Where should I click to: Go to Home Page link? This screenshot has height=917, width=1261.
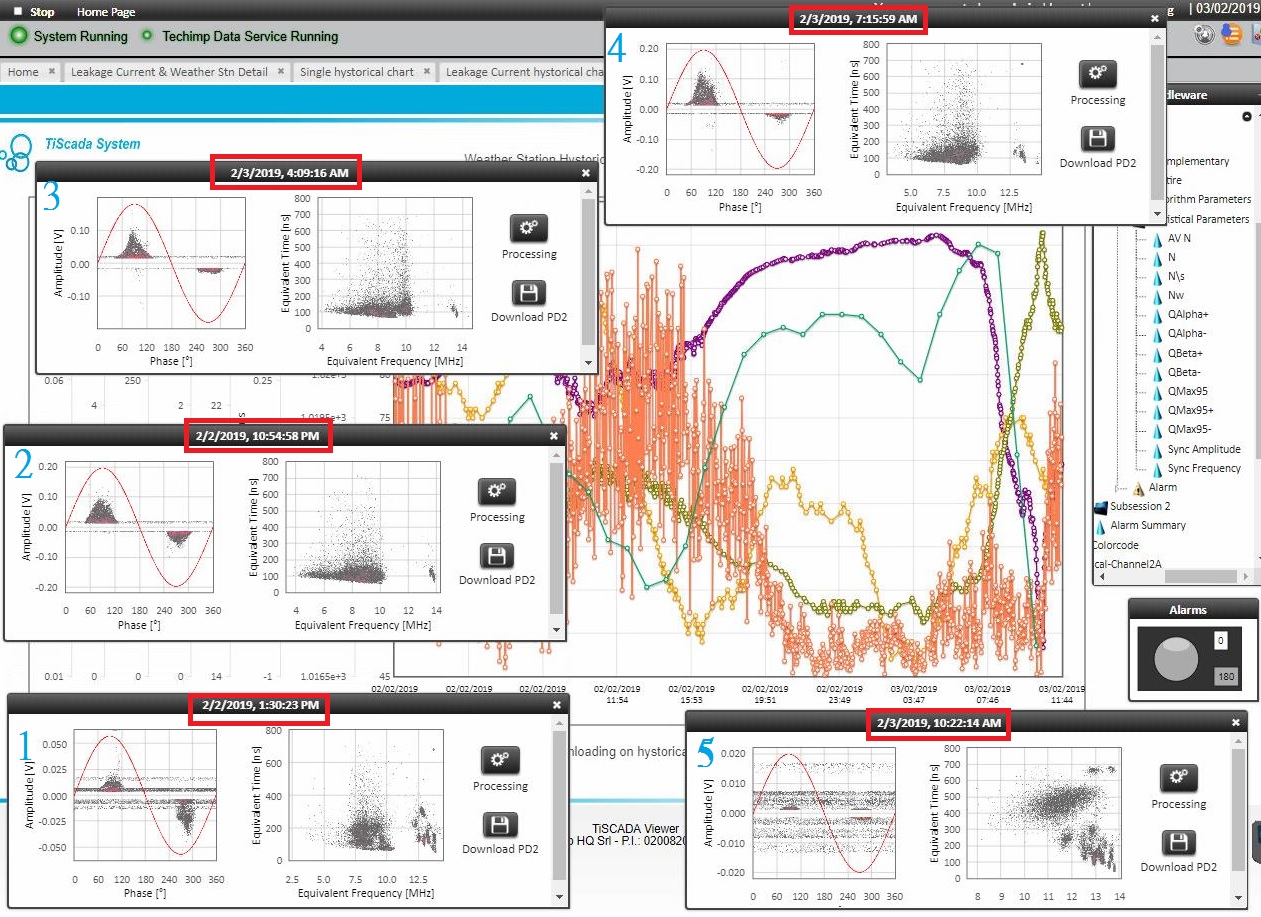click(105, 12)
